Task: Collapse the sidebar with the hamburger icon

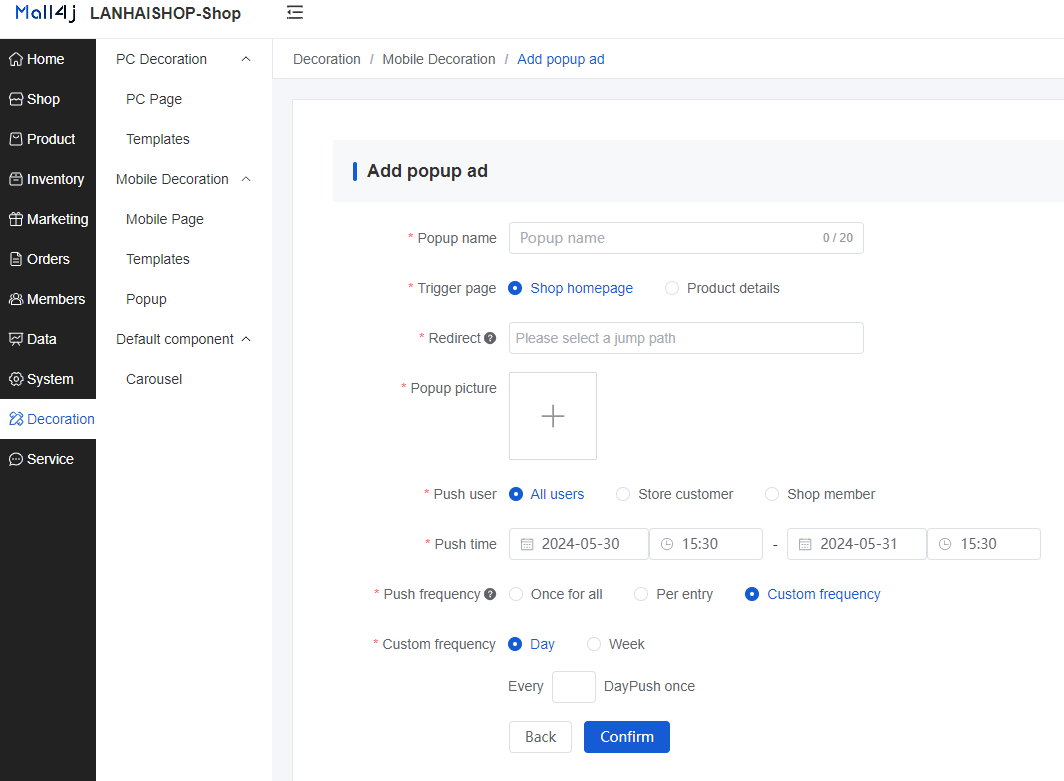Action: coord(294,12)
